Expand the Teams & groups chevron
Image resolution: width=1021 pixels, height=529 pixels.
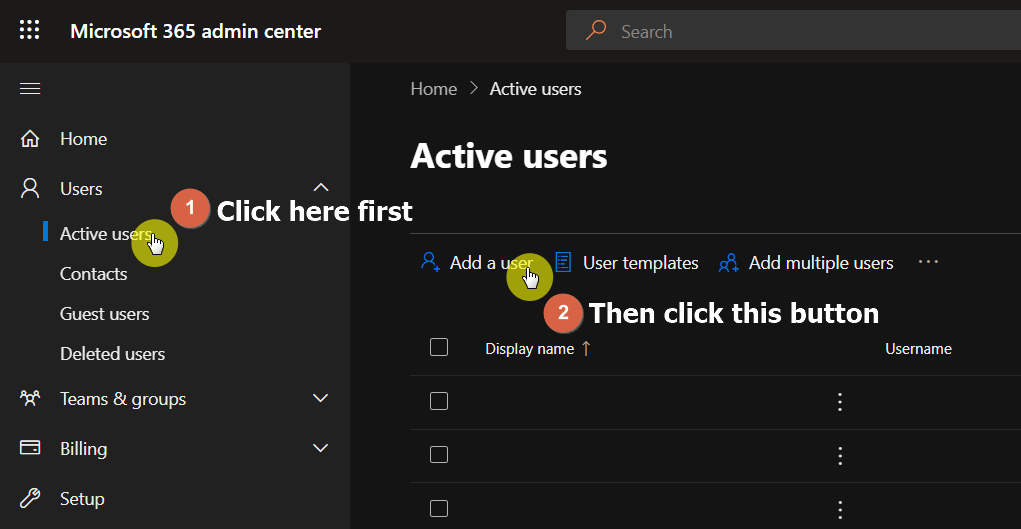click(320, 398)
